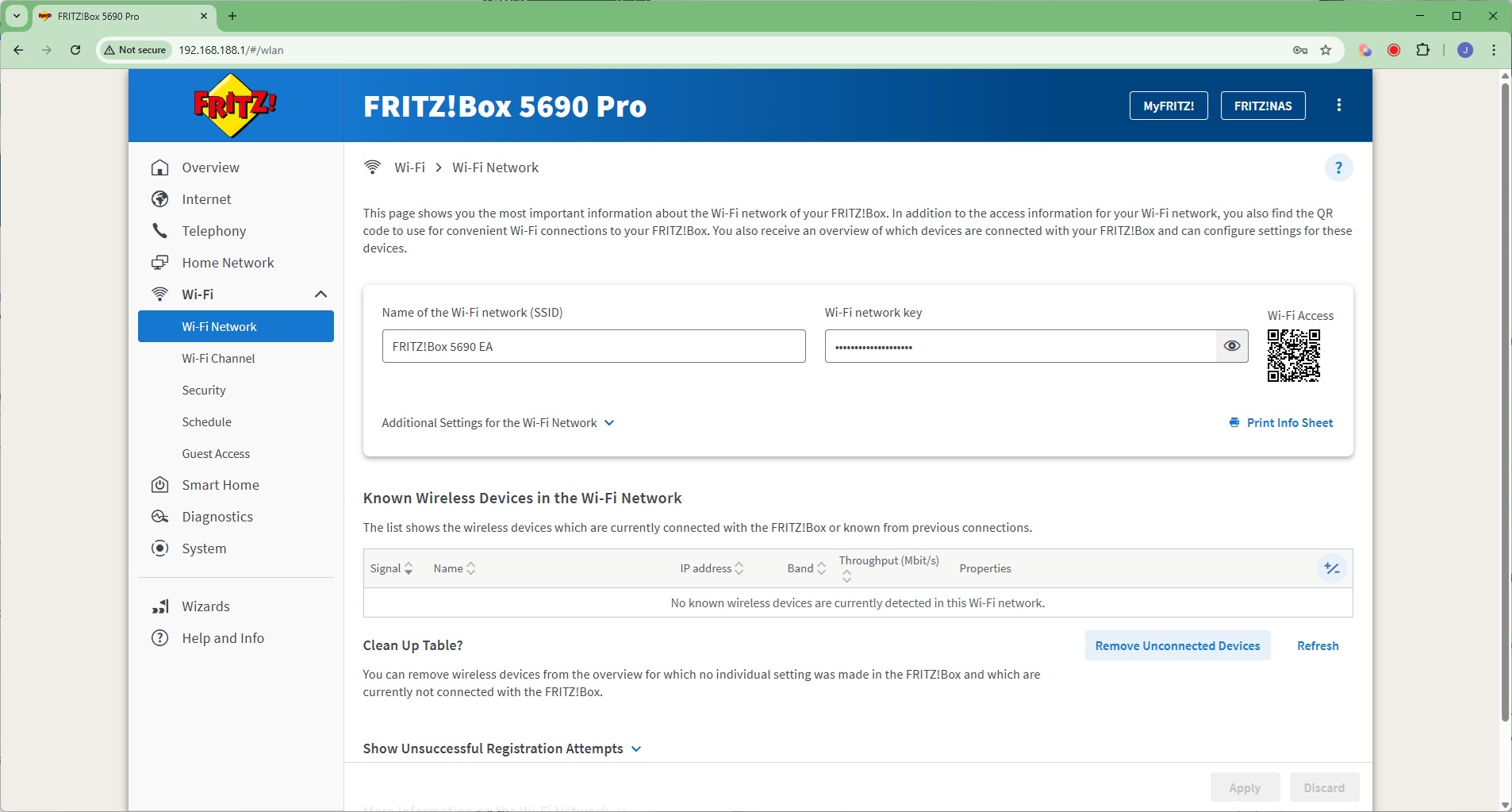Click the blue help question mark icon
This screenshot has width=1512, height=812.
(1338, 167)
